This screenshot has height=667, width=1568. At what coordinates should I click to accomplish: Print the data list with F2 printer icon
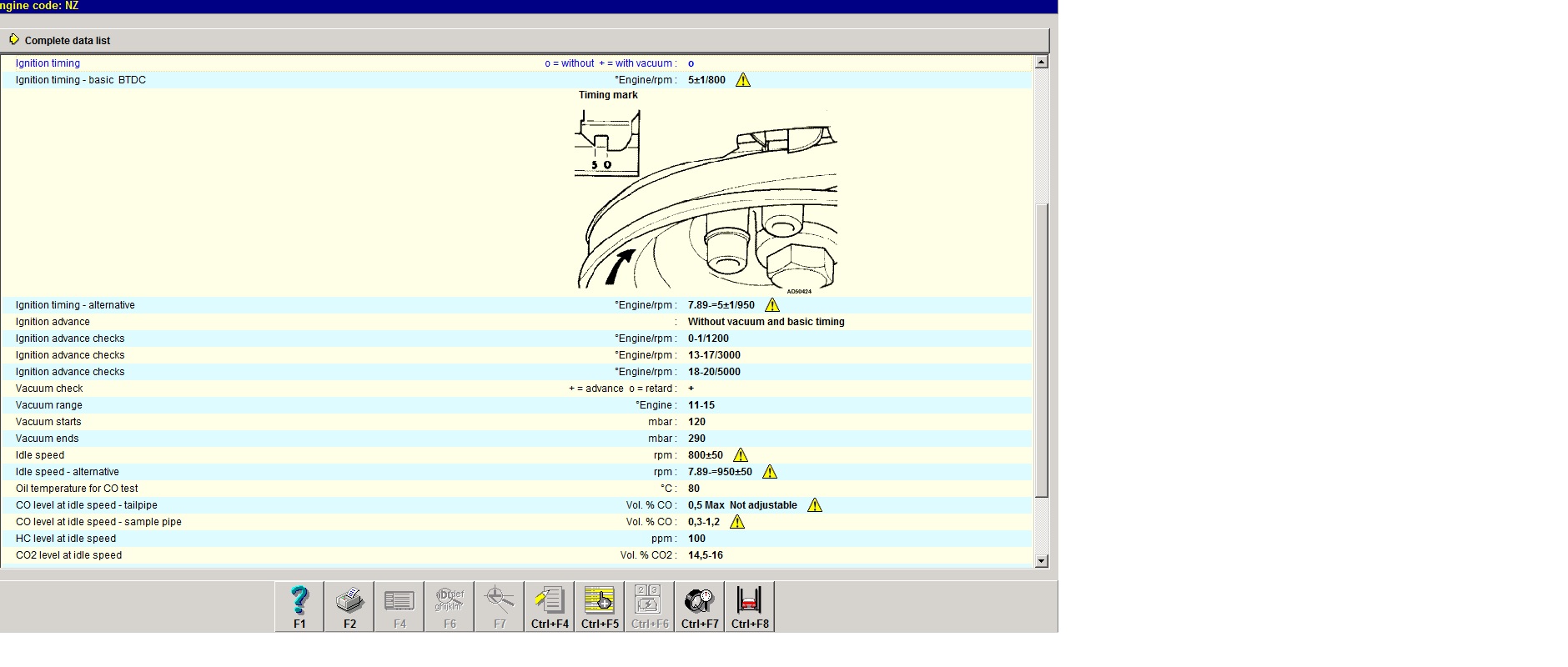click(x=349, y=606)
